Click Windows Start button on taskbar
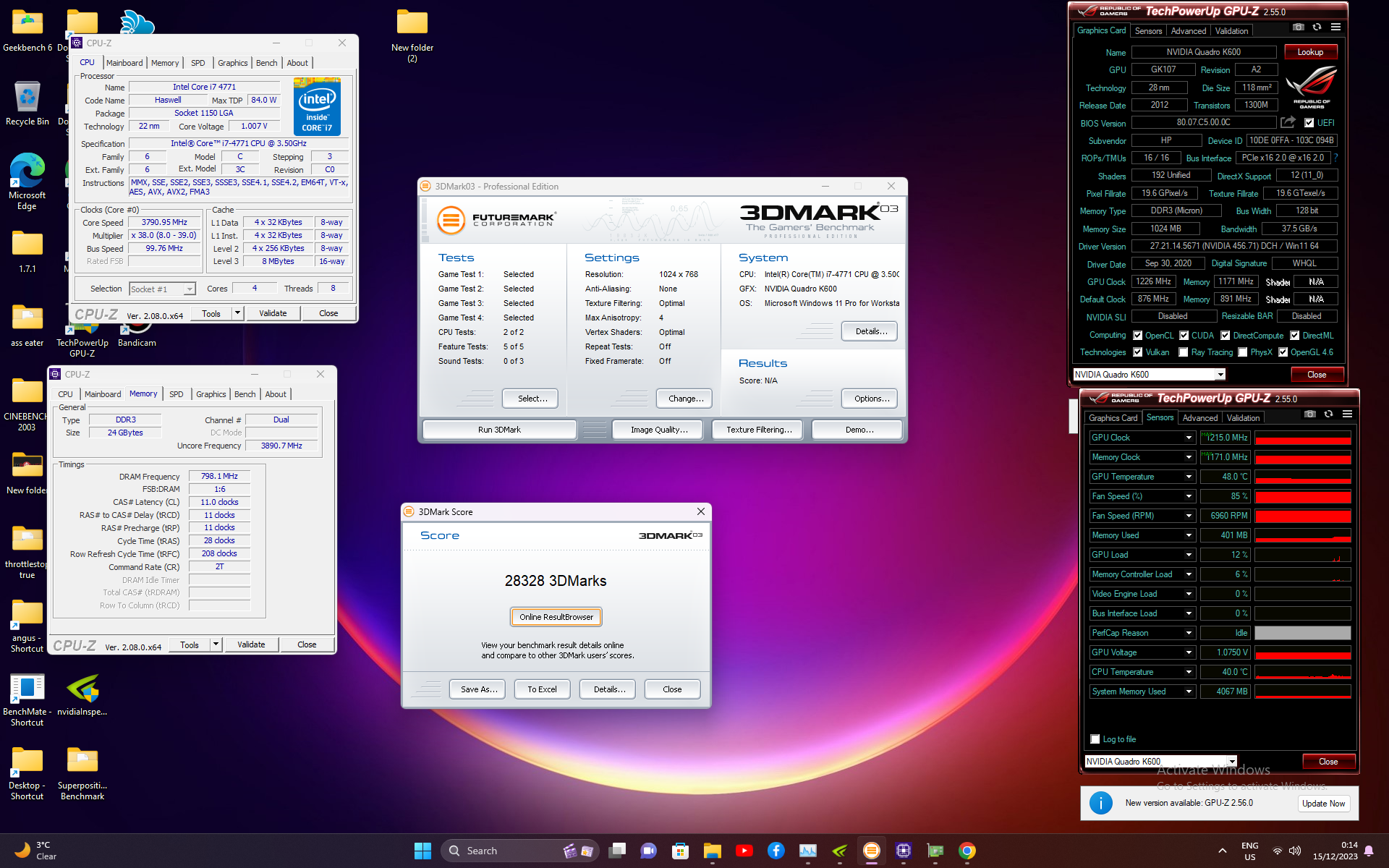This screenshot has width=1389, height=868. pos(422,851)
